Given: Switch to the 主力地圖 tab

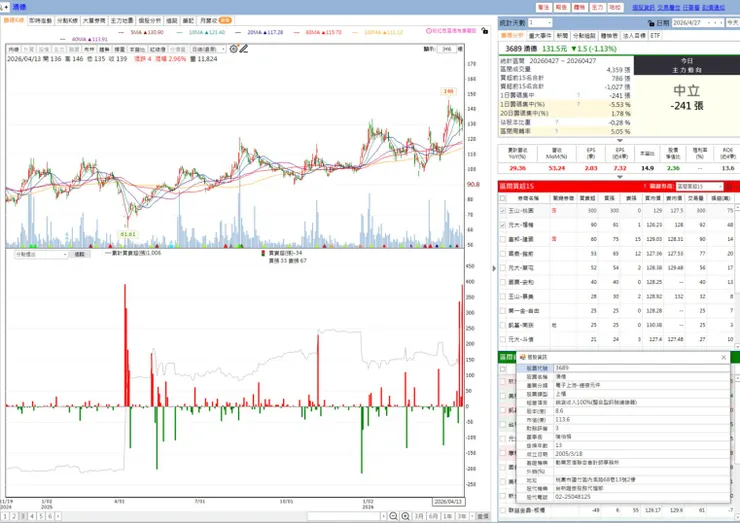Looking at the screenshot, I should [x=122, y=21].
